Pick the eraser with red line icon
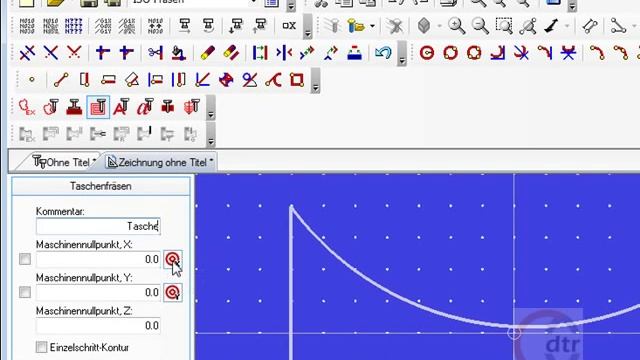The width and height of the screenshot is (640, 360). (x=231, y=53)
